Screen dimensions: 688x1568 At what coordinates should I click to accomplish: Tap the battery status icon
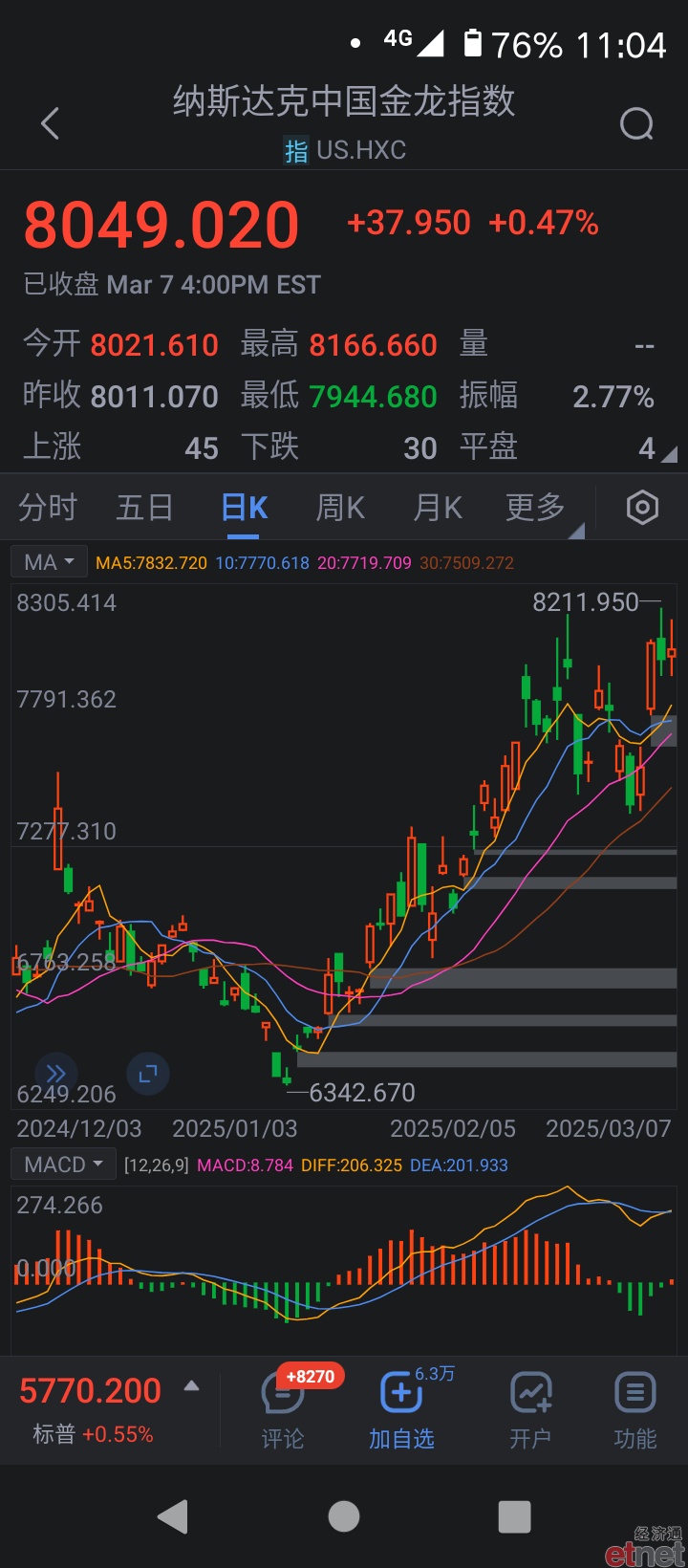click(x=472, y=43)
